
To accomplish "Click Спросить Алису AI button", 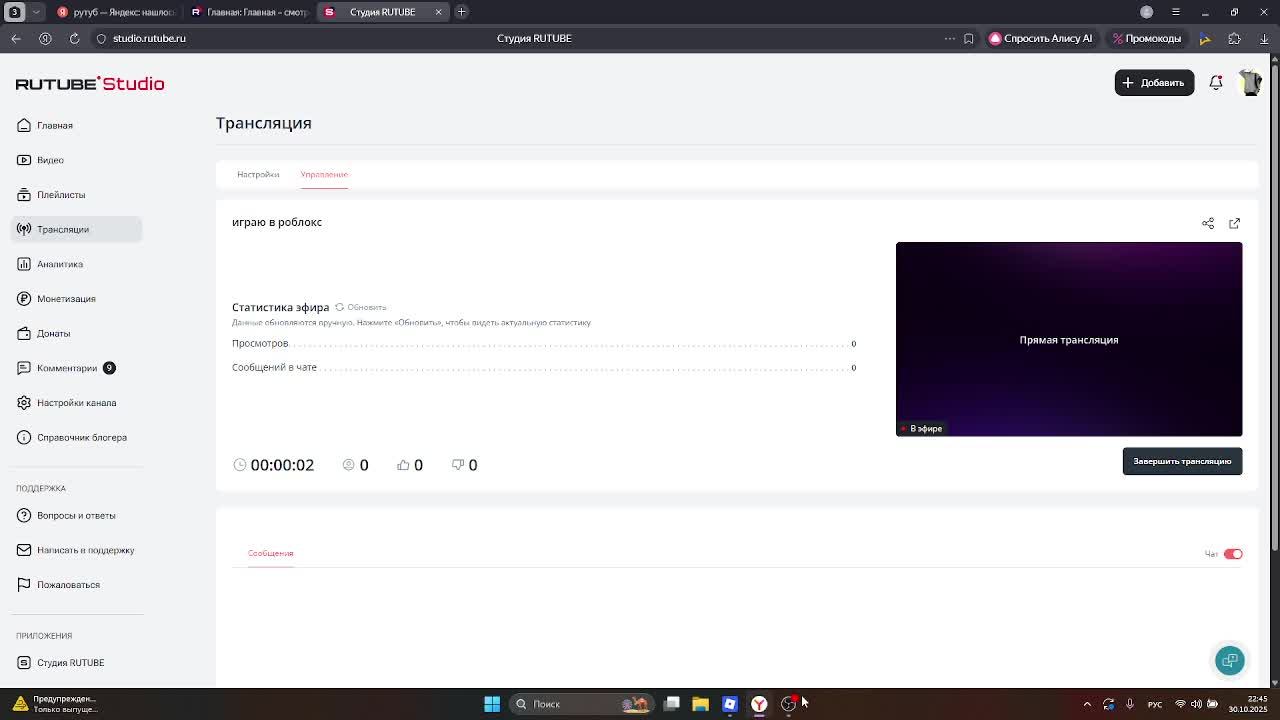I will (x=1041, y=38).
